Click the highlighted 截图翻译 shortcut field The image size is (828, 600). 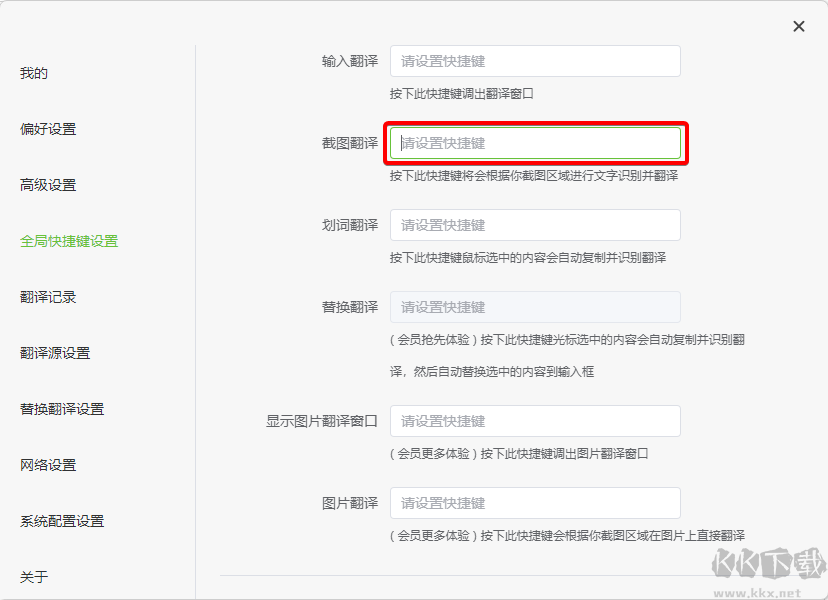pos(535,143)
